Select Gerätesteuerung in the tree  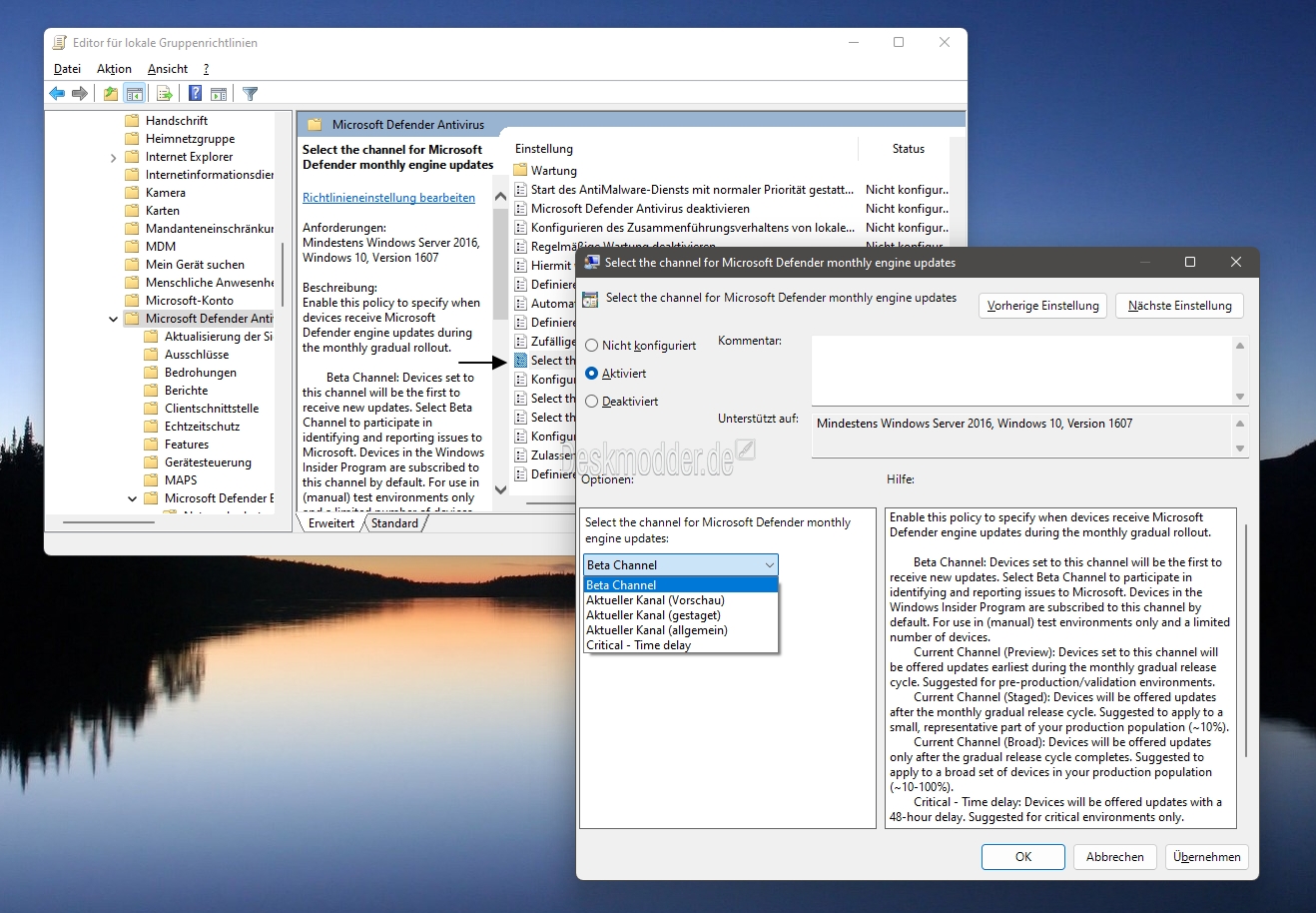(208, 462)
